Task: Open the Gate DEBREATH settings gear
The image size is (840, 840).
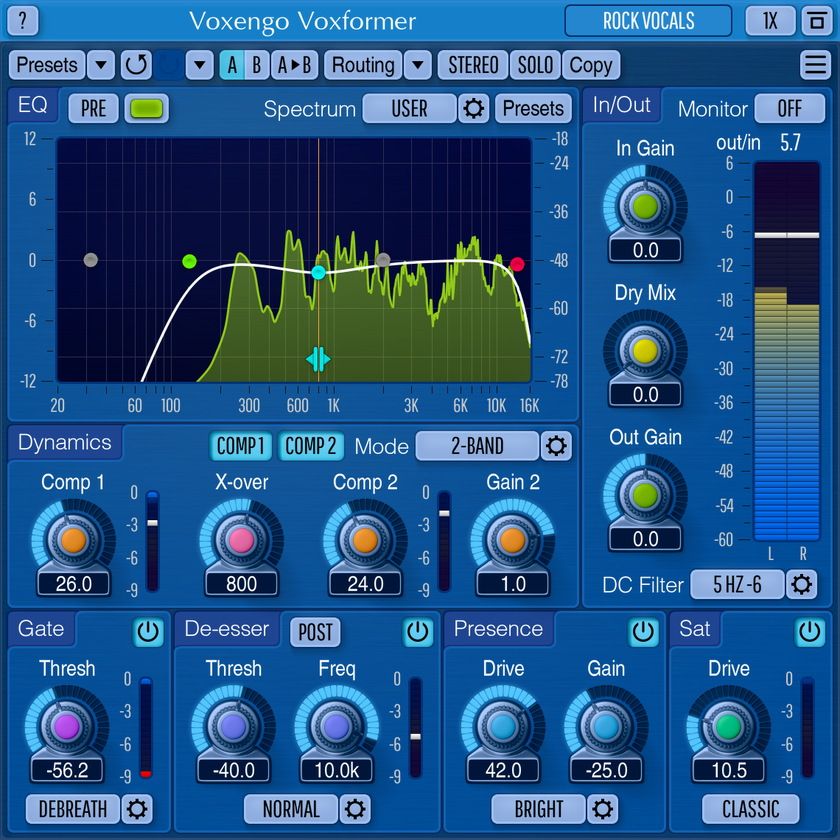Action: [x=137, y=809]
